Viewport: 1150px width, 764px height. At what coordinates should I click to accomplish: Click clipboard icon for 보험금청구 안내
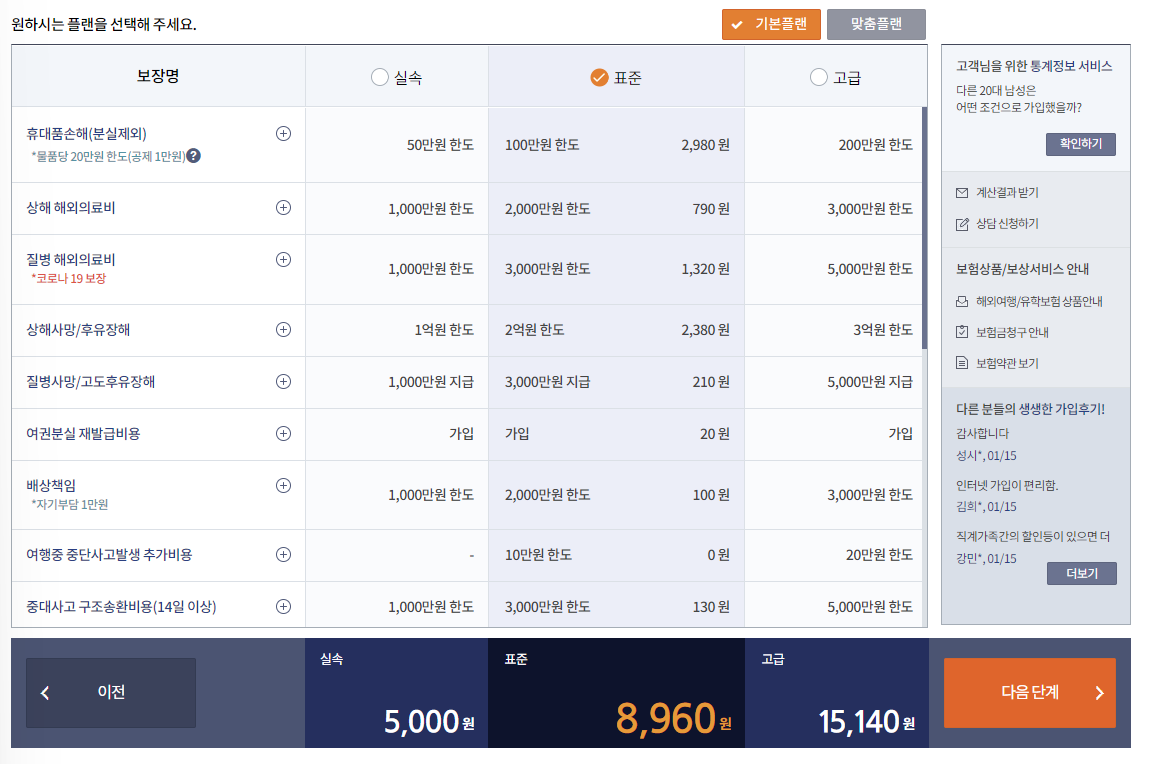click(962, 332)
